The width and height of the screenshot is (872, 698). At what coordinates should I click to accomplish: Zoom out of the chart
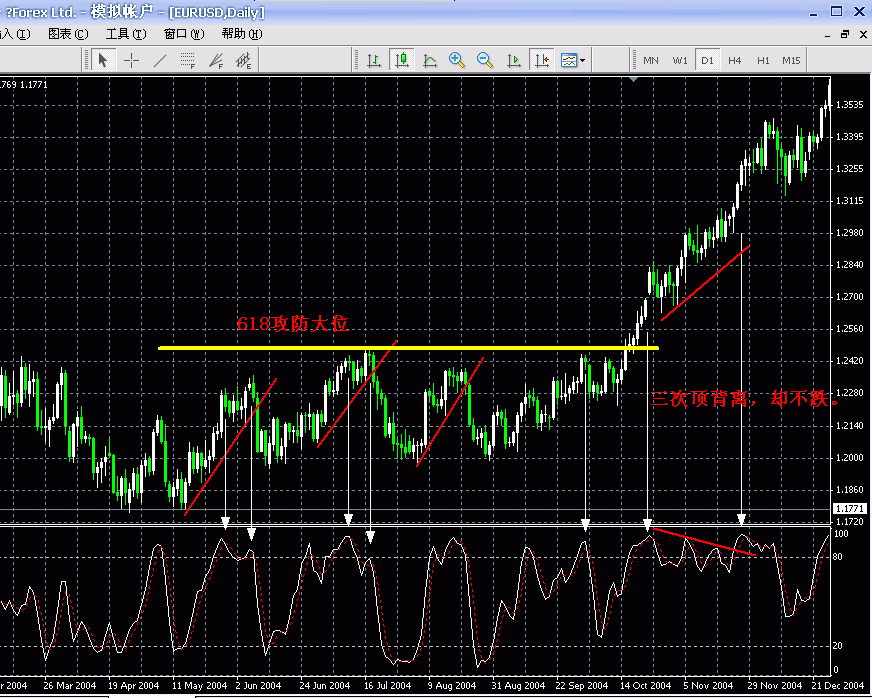(x=485, y=60)
